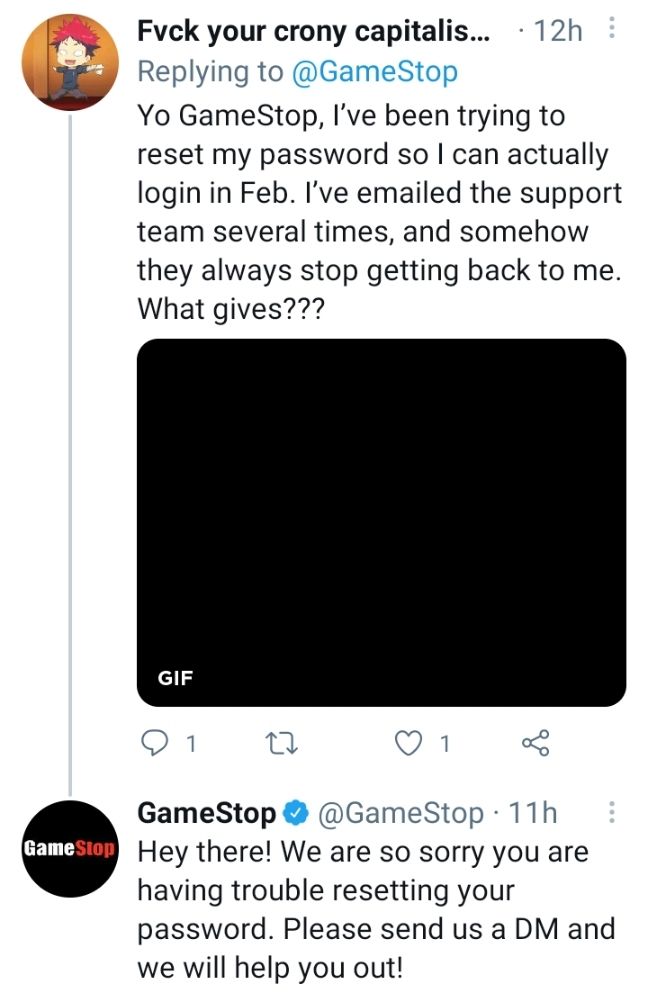646x994 pixels.
Task: Open the share icon on the tweet
Action: (534, 742)
